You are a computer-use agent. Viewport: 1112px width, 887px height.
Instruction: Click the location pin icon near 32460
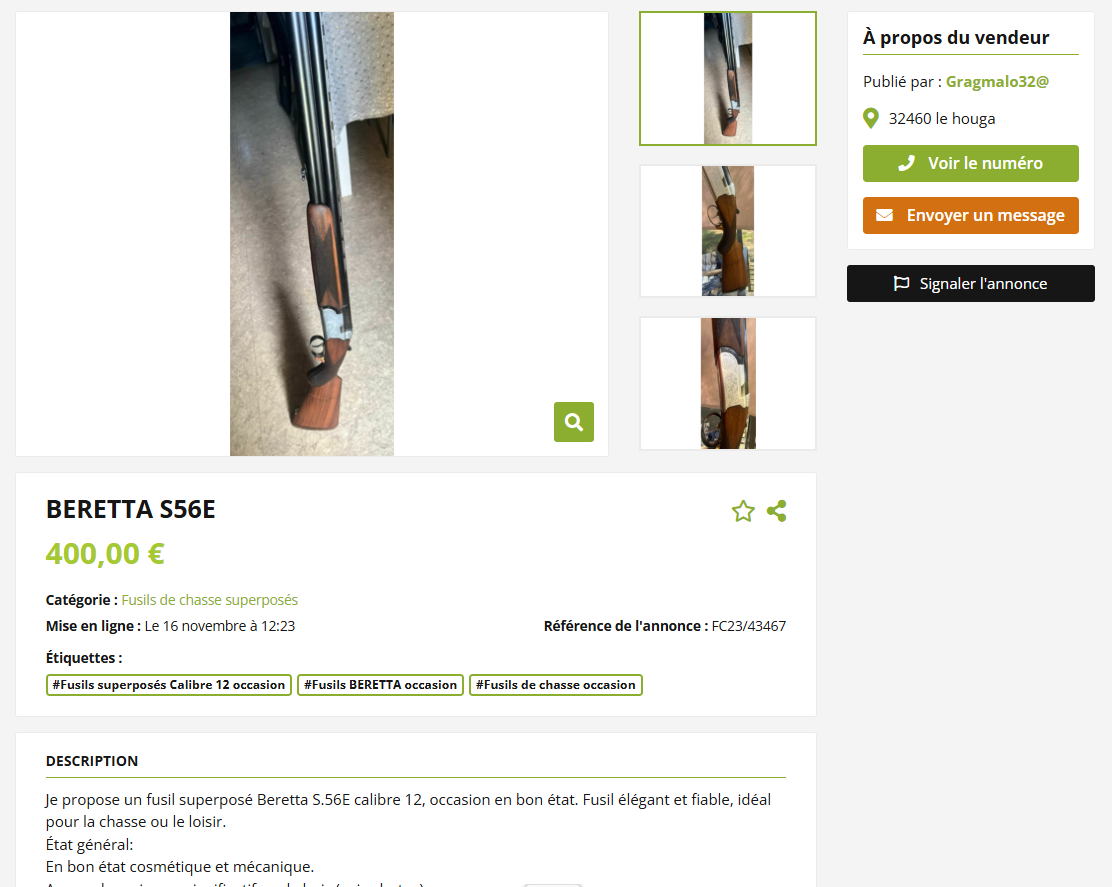[x=871, y=118]
